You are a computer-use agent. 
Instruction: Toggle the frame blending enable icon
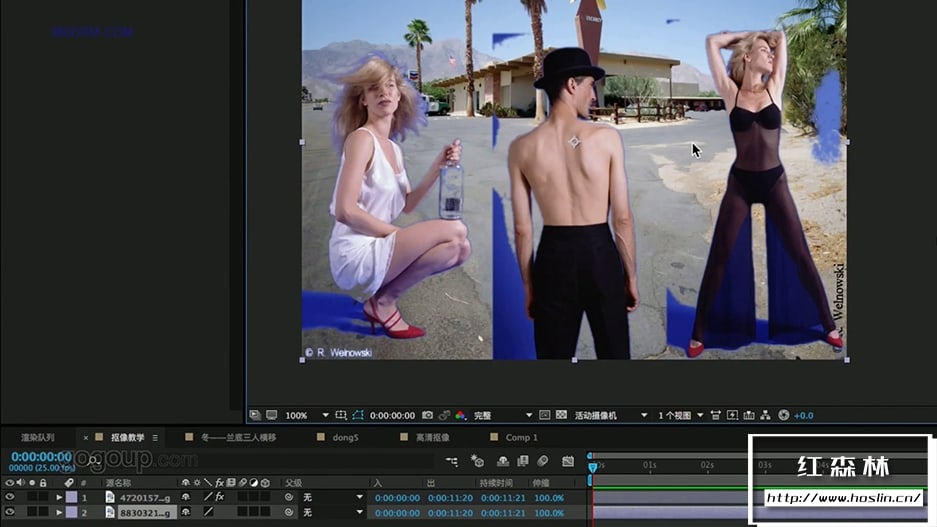pos(523,461)
